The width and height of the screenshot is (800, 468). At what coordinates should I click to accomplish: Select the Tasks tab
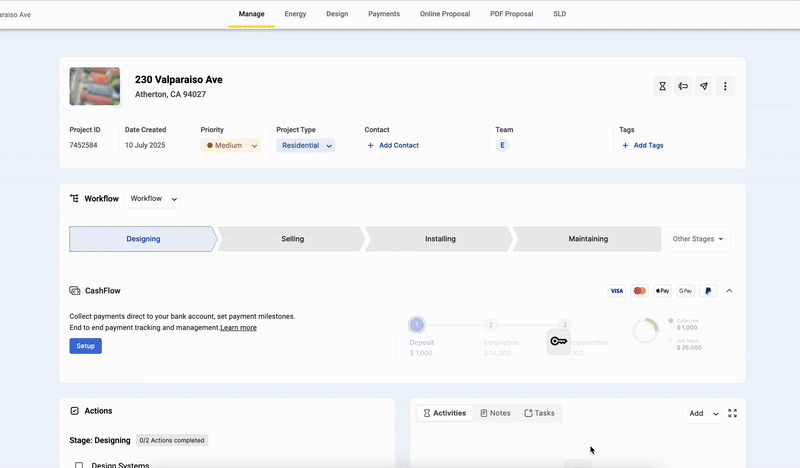click(539, 413)
